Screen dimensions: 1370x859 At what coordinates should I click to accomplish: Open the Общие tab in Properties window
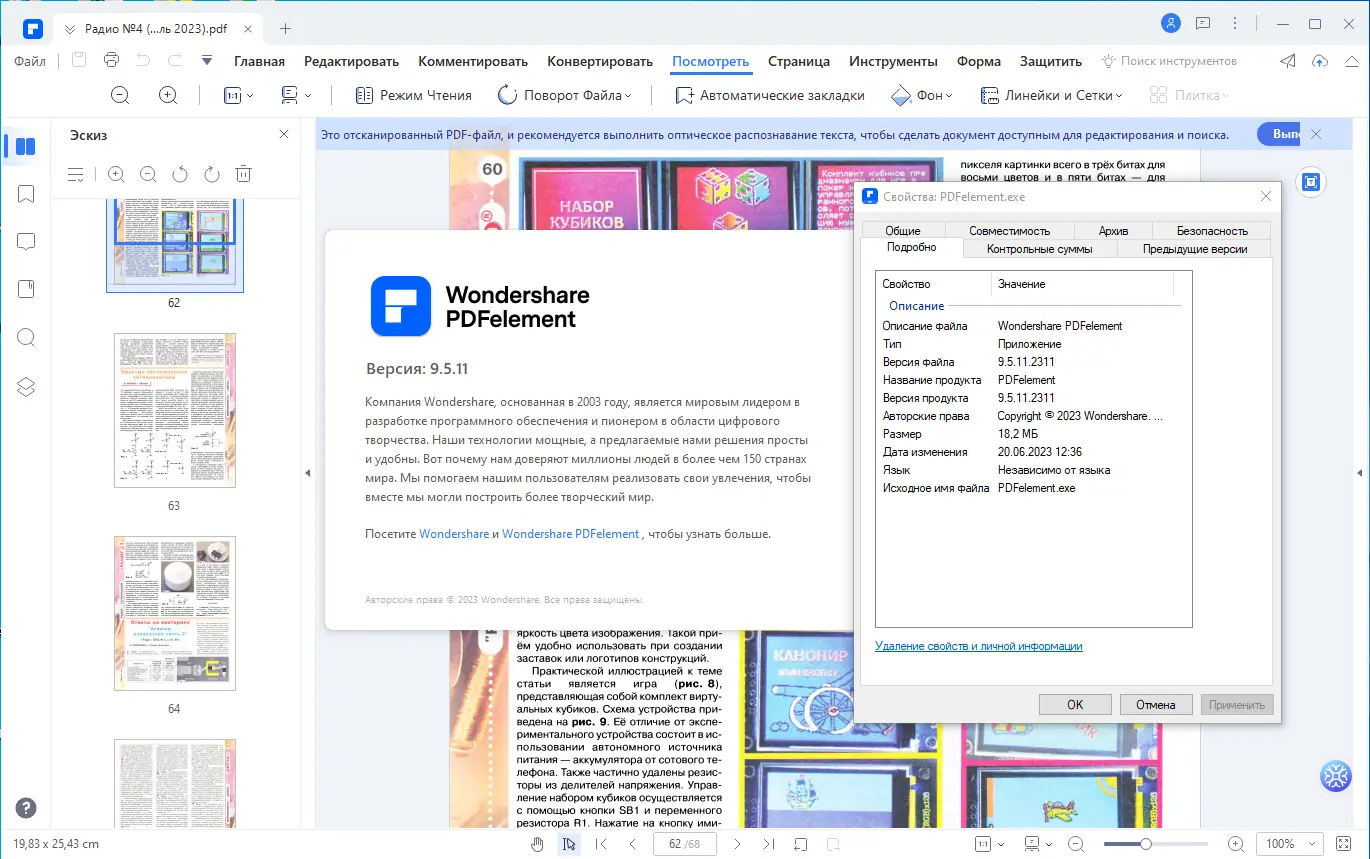point(903,231)
